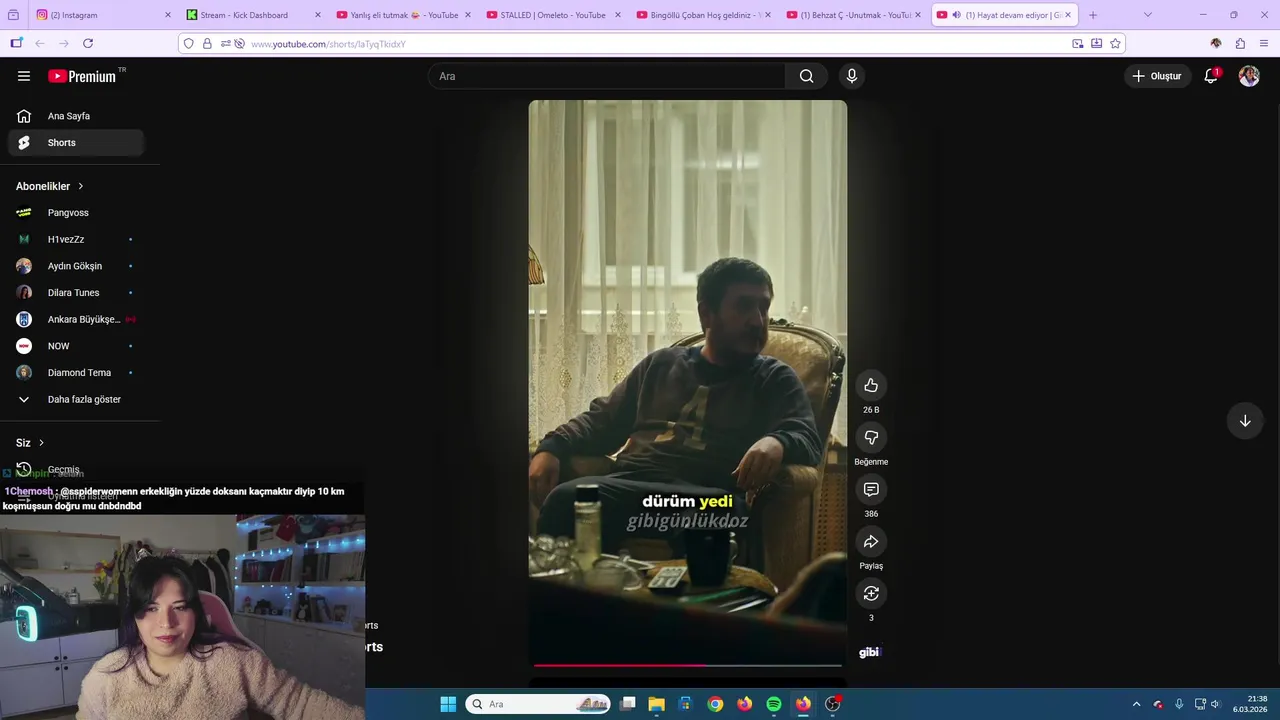1280x720 pixels.
Task: Focus the YouTube Ara search field
Action: pos(607,76)
